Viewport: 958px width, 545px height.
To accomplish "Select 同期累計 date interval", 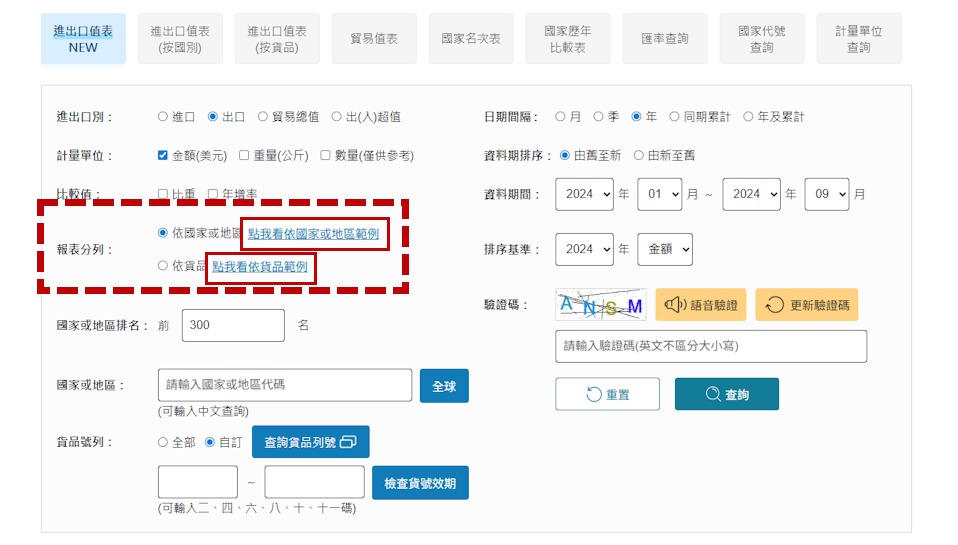I will tap(675, 117).
